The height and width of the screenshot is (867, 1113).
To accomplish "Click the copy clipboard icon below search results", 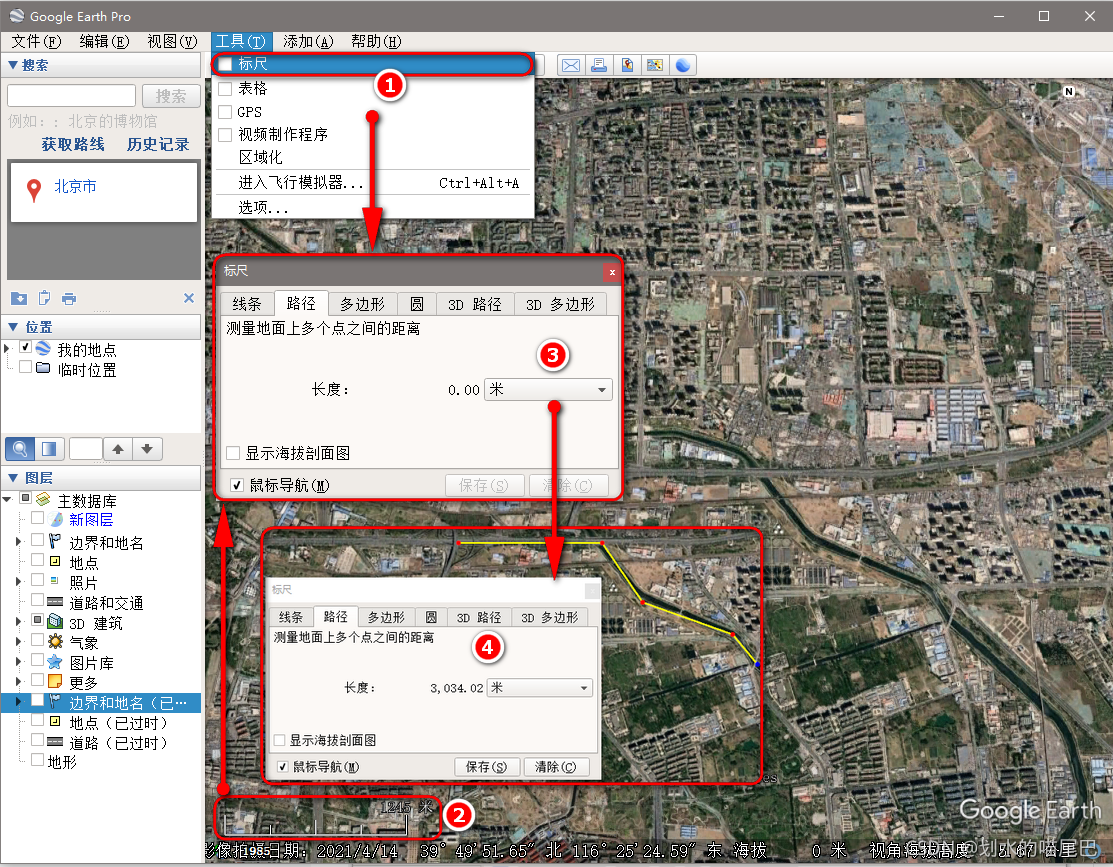I will point(44,298).
